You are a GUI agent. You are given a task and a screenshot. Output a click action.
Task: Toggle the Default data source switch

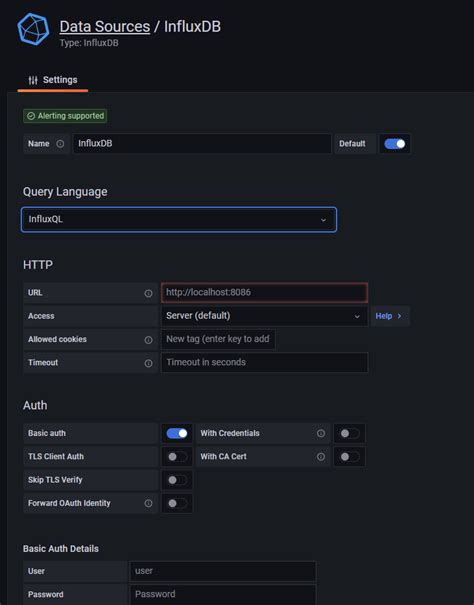[x=394, y=144]
